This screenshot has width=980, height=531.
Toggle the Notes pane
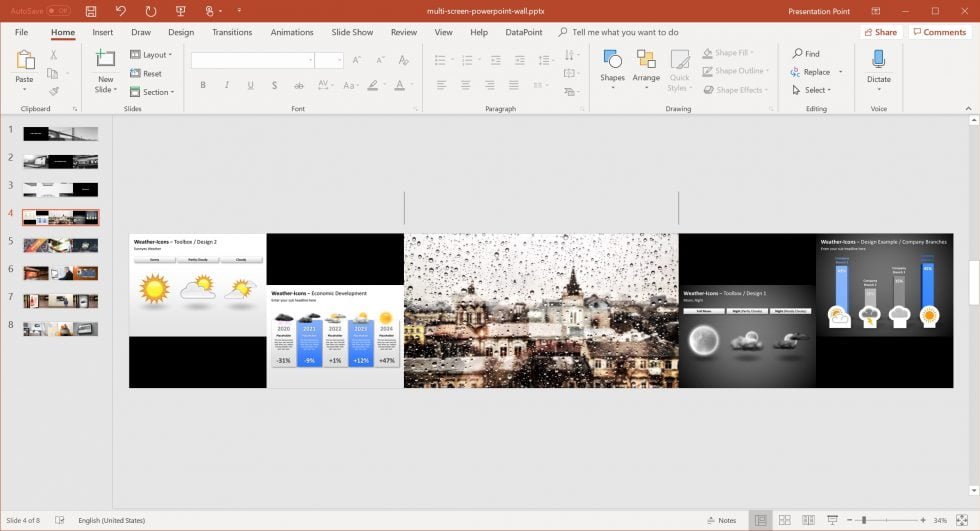tap(721, 520)
